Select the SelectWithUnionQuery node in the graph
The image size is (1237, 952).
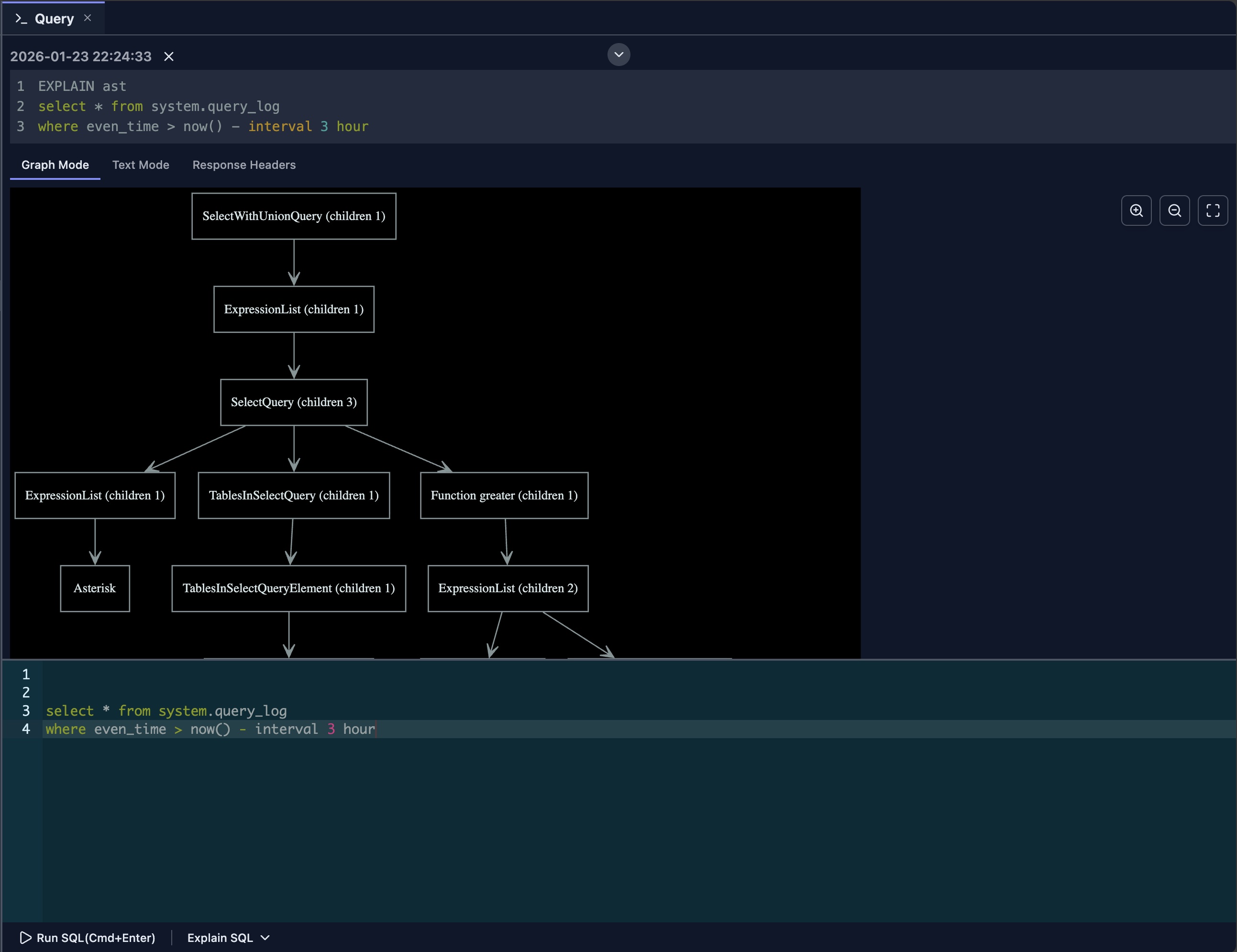click(x=293, y=216)
